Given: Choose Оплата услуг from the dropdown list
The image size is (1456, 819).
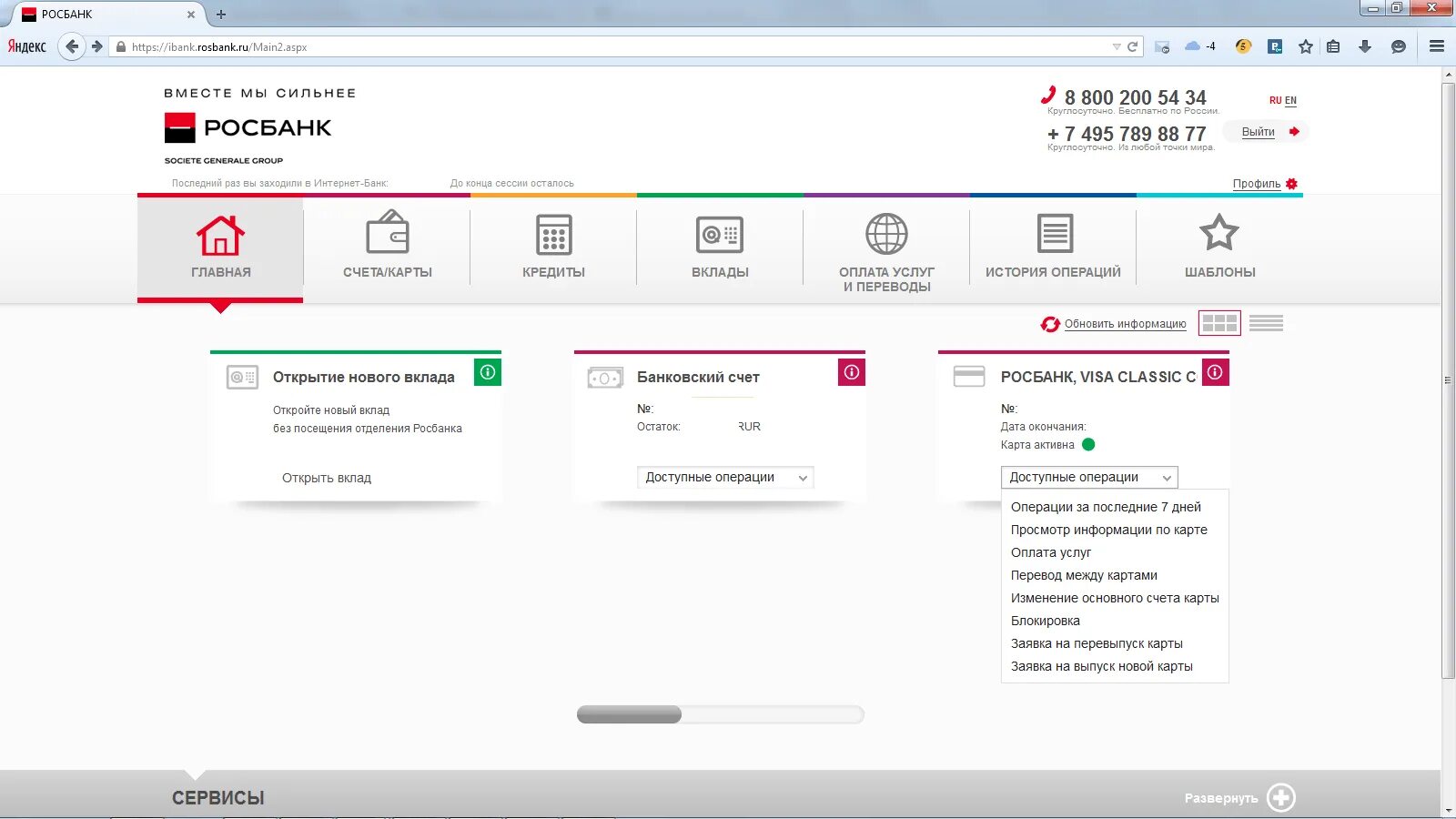Looking at the screenshot, I should click(x=1051, y=552).
